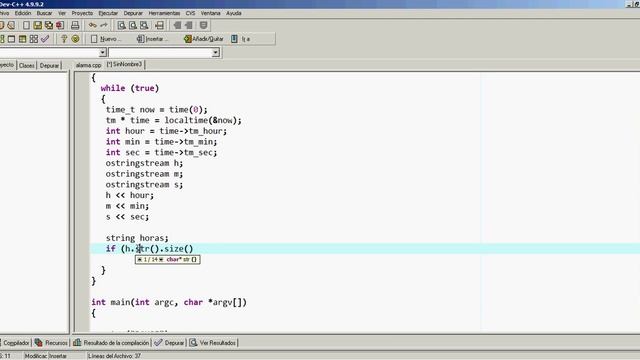Click the 'ostringstream h;' line
Viewport: 640px width, 360px height.
[x=144, y=163]
